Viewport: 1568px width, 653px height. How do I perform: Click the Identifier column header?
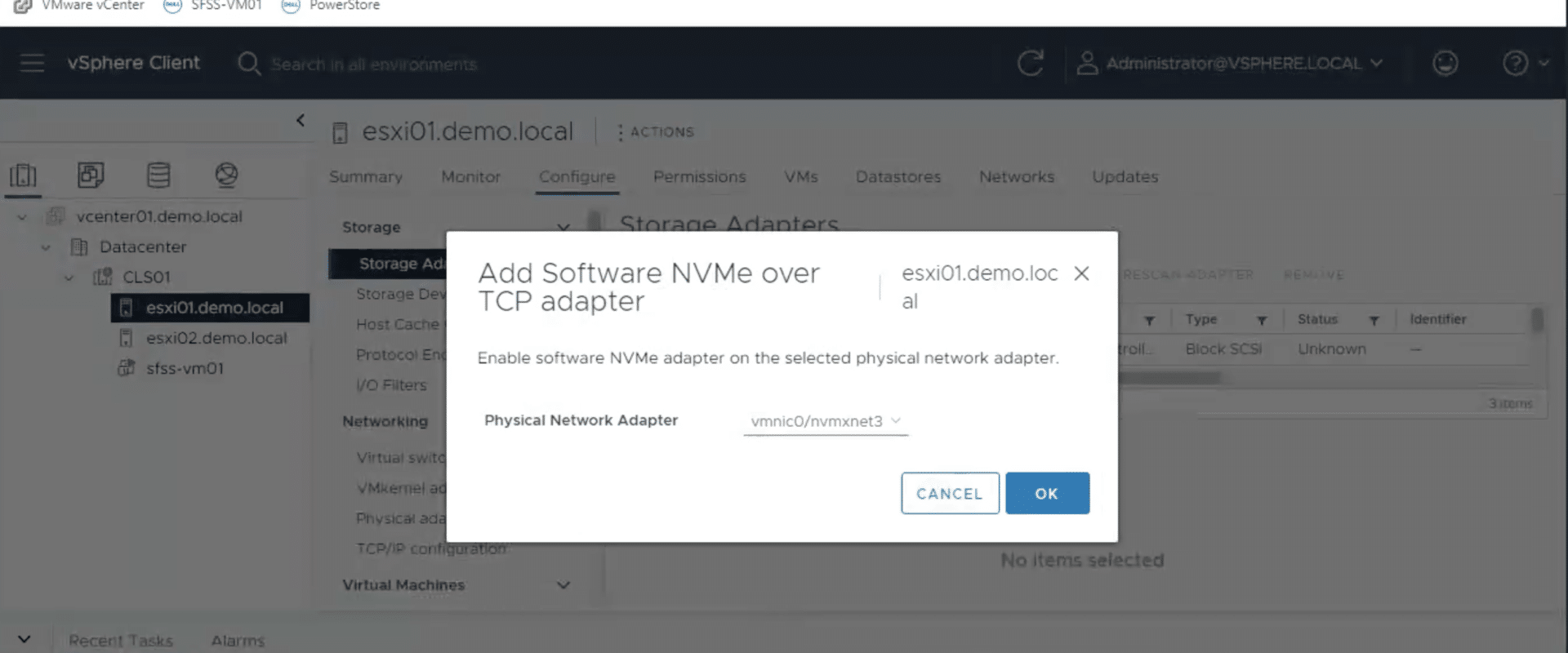click(x=1437, y=319)
